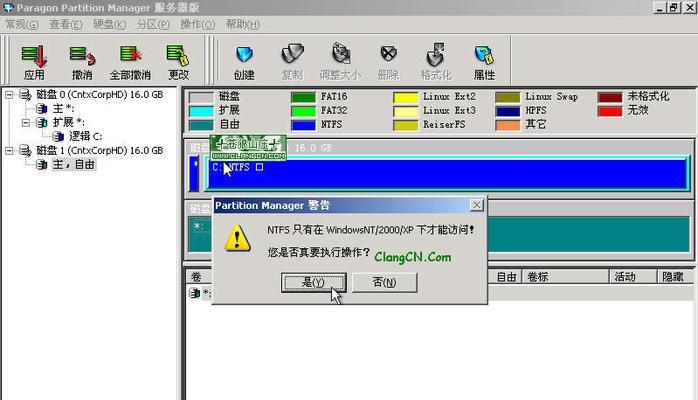Click the primary partition 主 *: icon
The width and height of the screenshot is (698, 400).
42,109
